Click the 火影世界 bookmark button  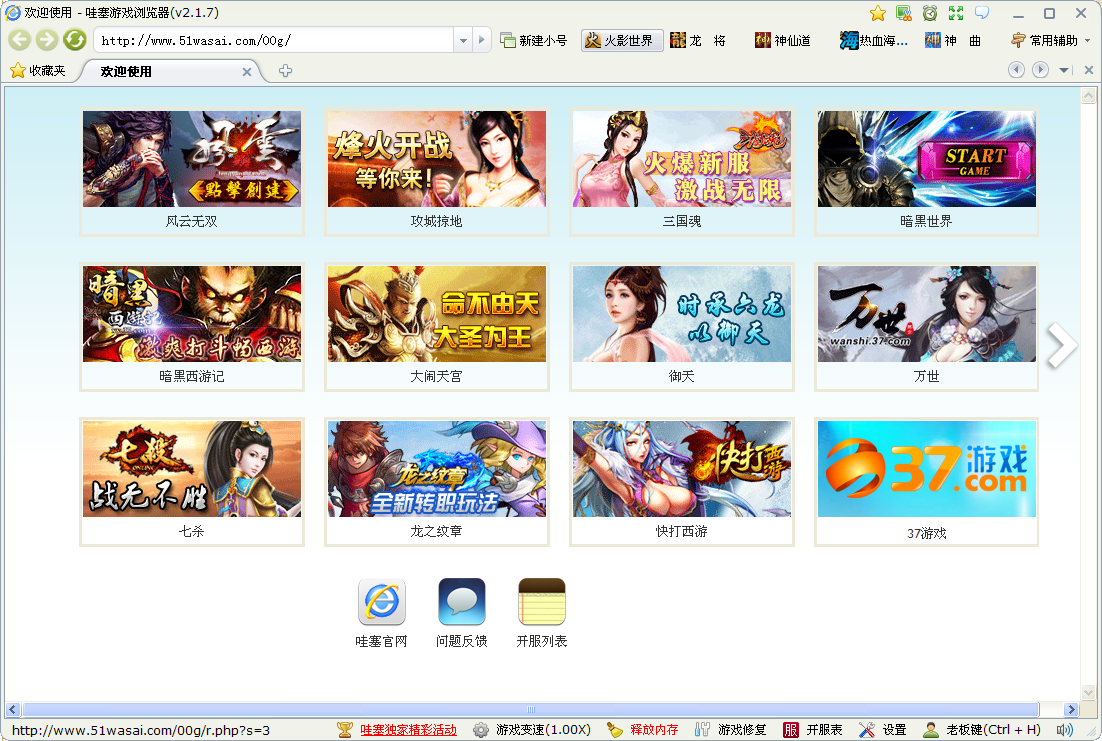coord(621,41)
